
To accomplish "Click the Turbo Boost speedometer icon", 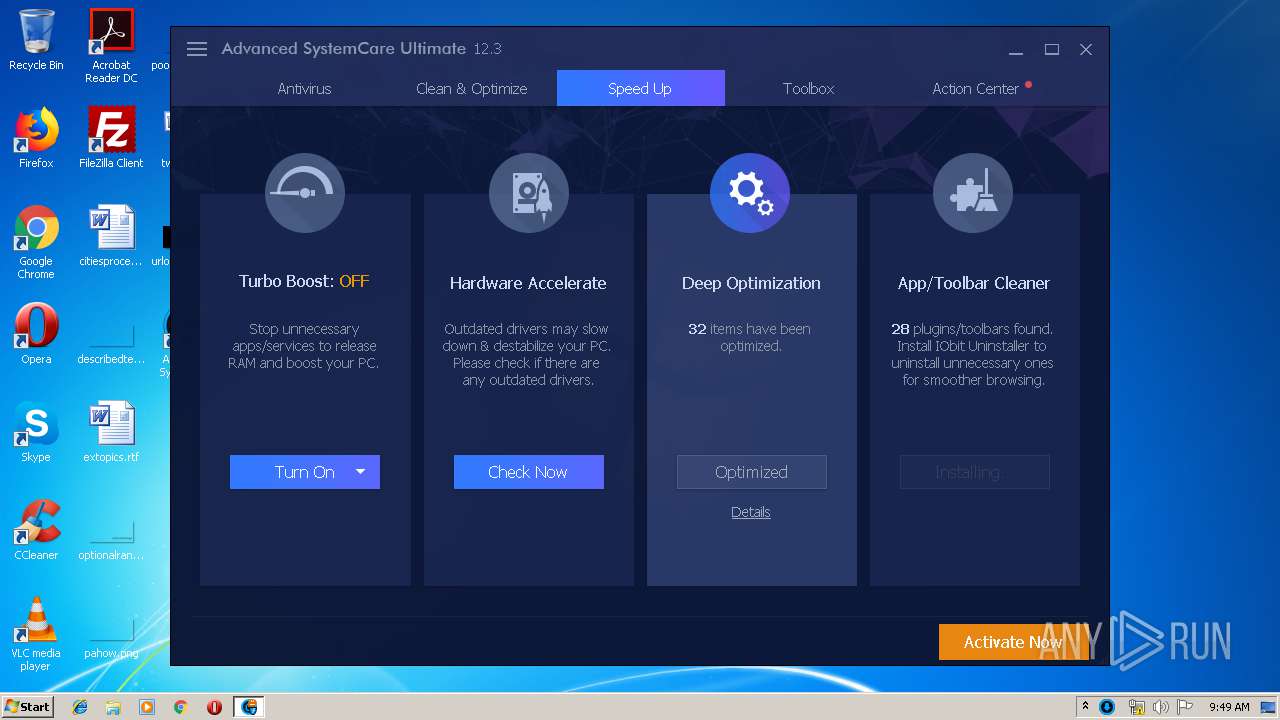I will [305, 193].
